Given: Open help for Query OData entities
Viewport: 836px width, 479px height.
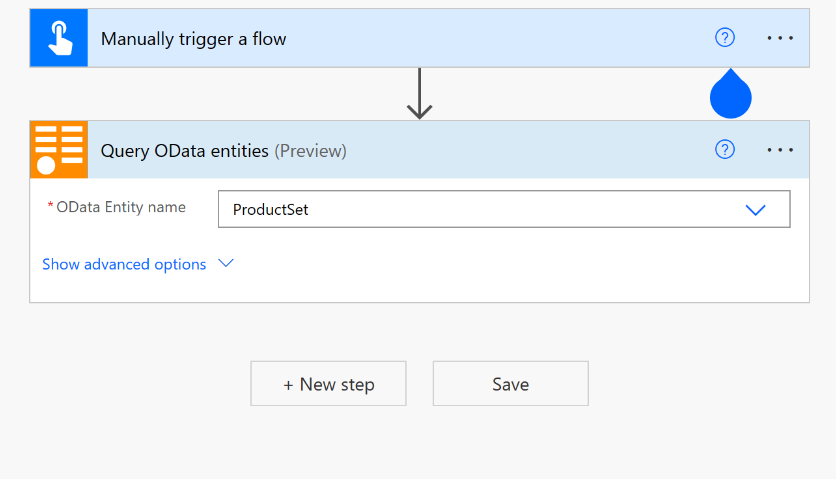Looking at the screenshot, I should click(725, 150).
